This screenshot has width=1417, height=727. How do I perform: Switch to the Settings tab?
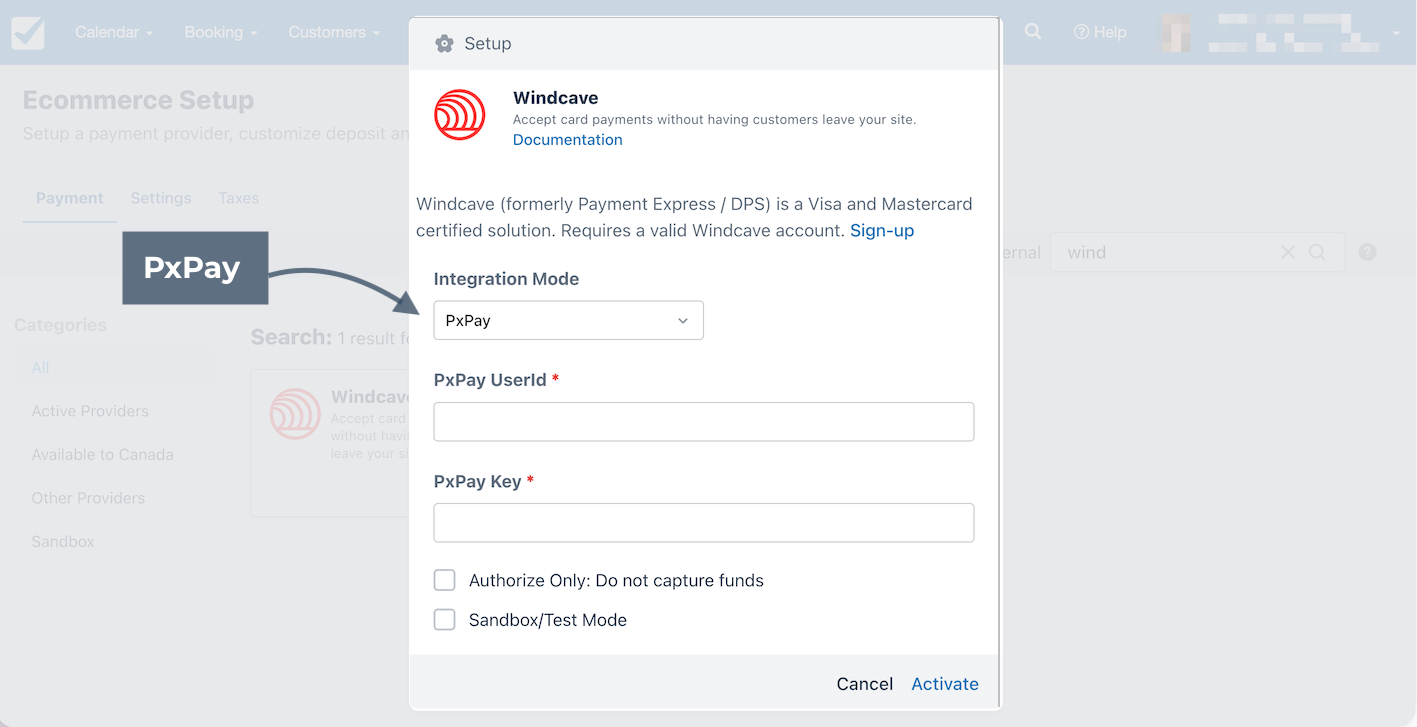click(x=161, y=198)
